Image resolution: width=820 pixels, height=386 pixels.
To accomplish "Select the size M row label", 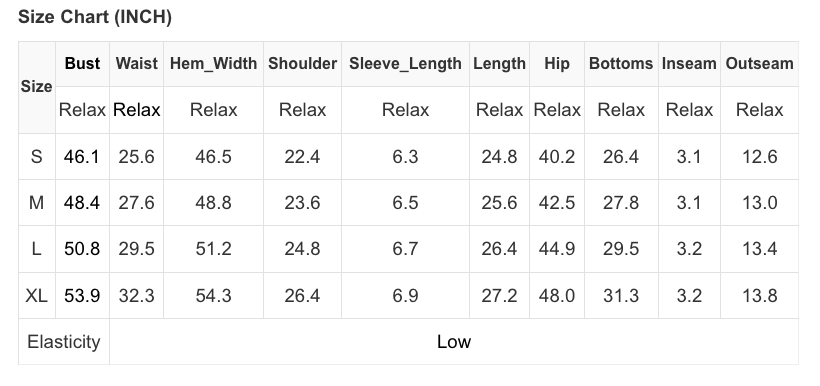I will (36, 202).
